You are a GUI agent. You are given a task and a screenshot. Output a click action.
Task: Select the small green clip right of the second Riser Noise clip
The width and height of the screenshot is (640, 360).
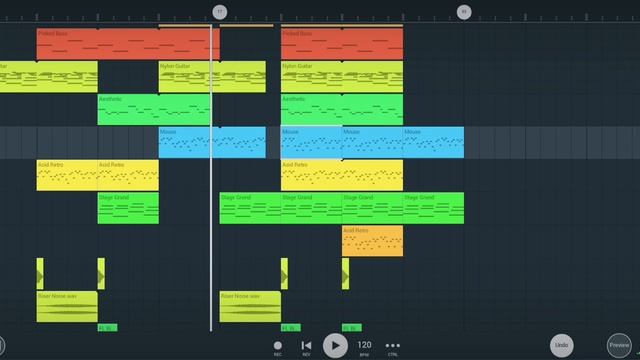[291, 327]
